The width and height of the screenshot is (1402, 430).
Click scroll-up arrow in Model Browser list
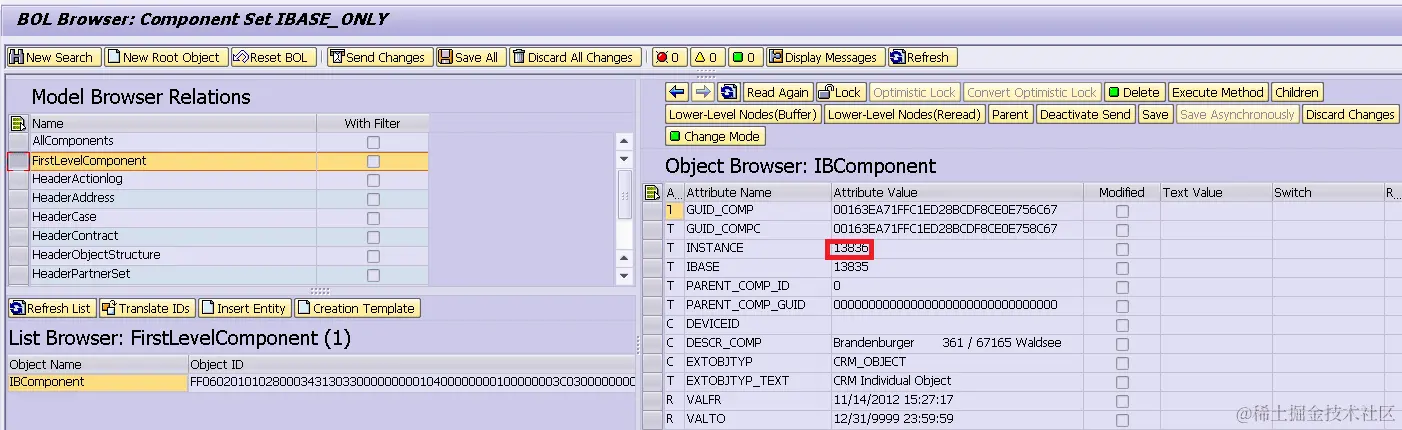(624, 142)
